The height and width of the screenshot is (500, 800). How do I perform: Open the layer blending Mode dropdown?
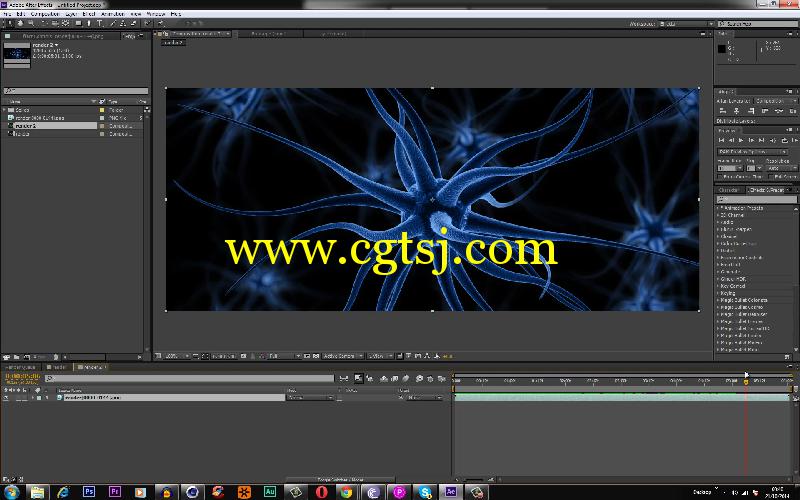[x=310, y=397]
